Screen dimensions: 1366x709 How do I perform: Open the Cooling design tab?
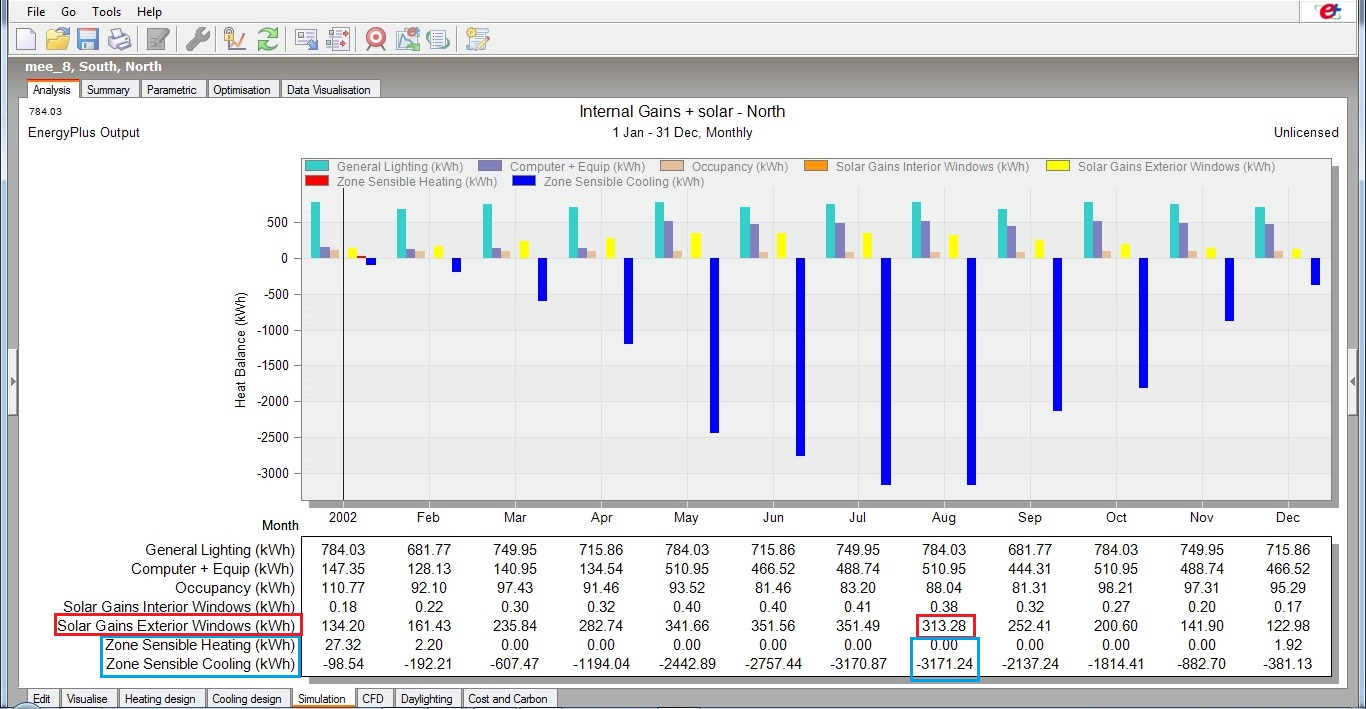pyautogui.click(x=246, y=699)
